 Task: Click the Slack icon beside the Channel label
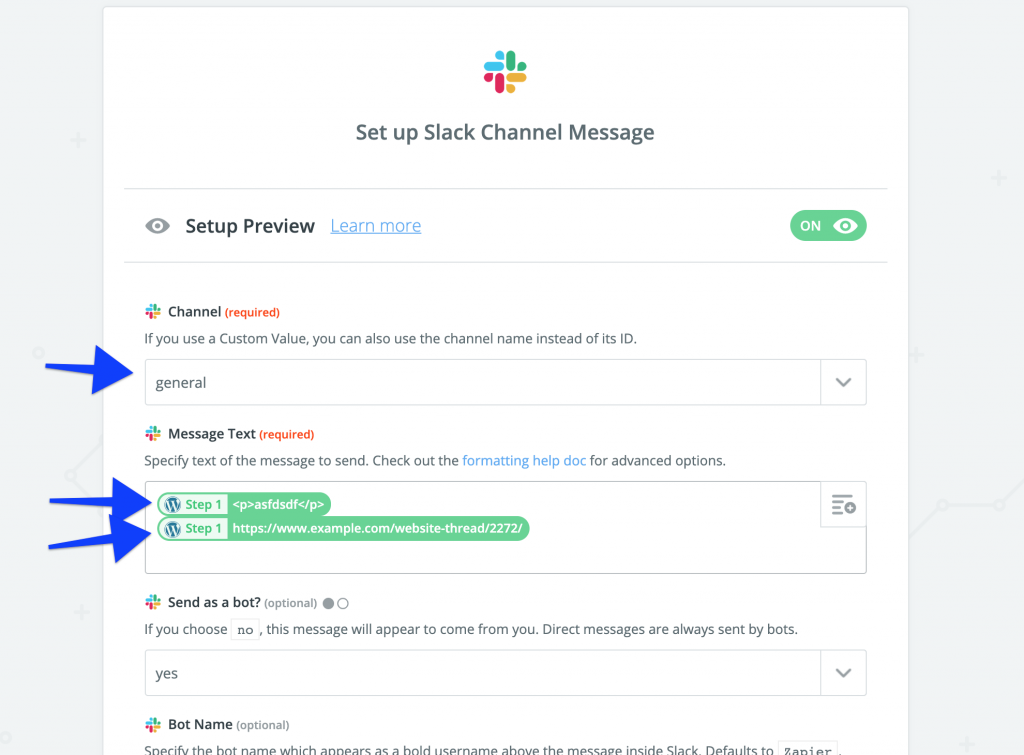coord(154,311)
